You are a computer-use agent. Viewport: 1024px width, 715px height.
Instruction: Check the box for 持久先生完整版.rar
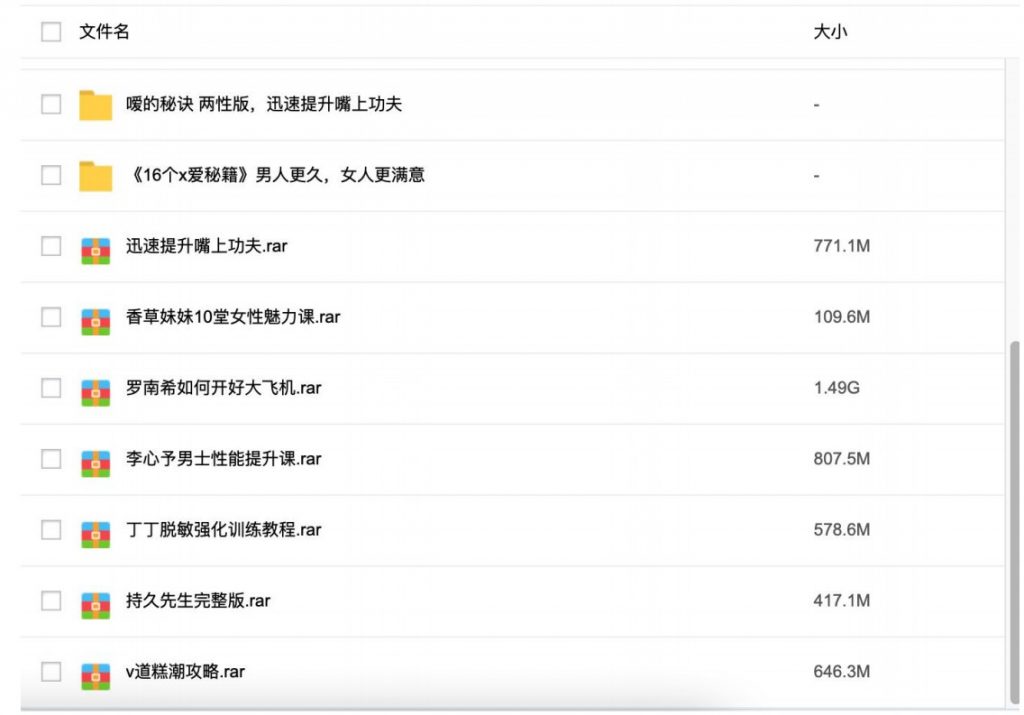pyautogui.click(x=51, y=601)
